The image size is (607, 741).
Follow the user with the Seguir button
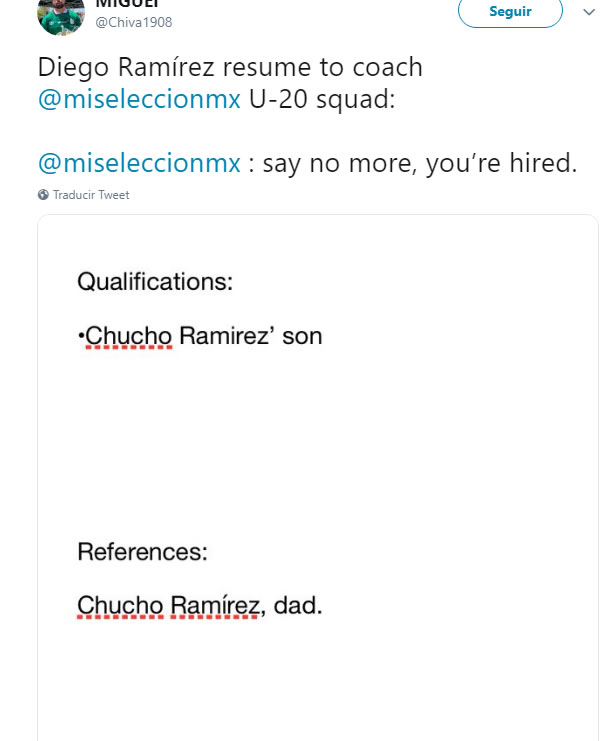[510, 11]
